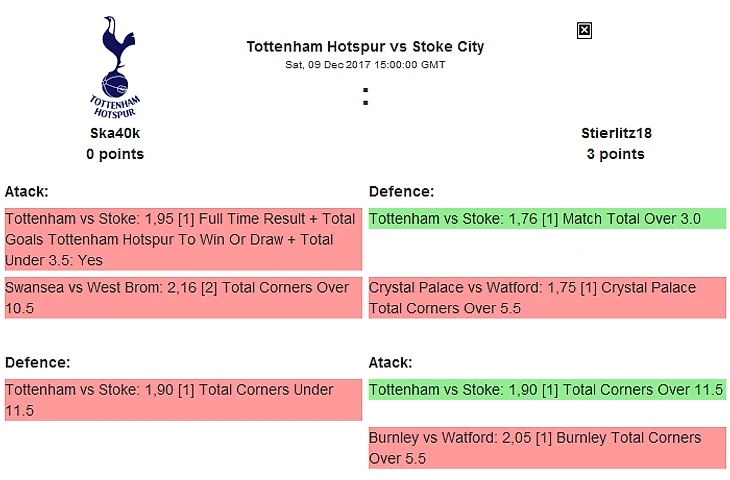Select player name Stierlitz18
This screenshot has height=480, width=730.
[616, 133]
